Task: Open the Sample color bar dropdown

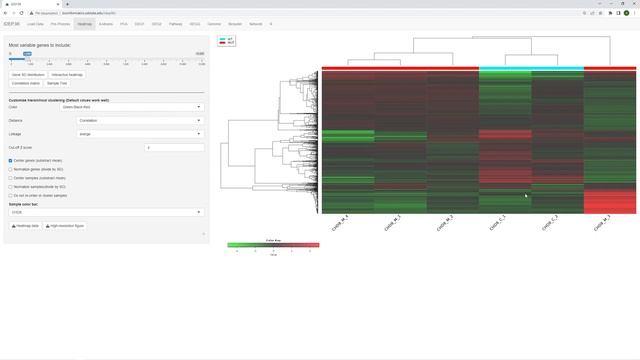Action: (x=107, y=212)
